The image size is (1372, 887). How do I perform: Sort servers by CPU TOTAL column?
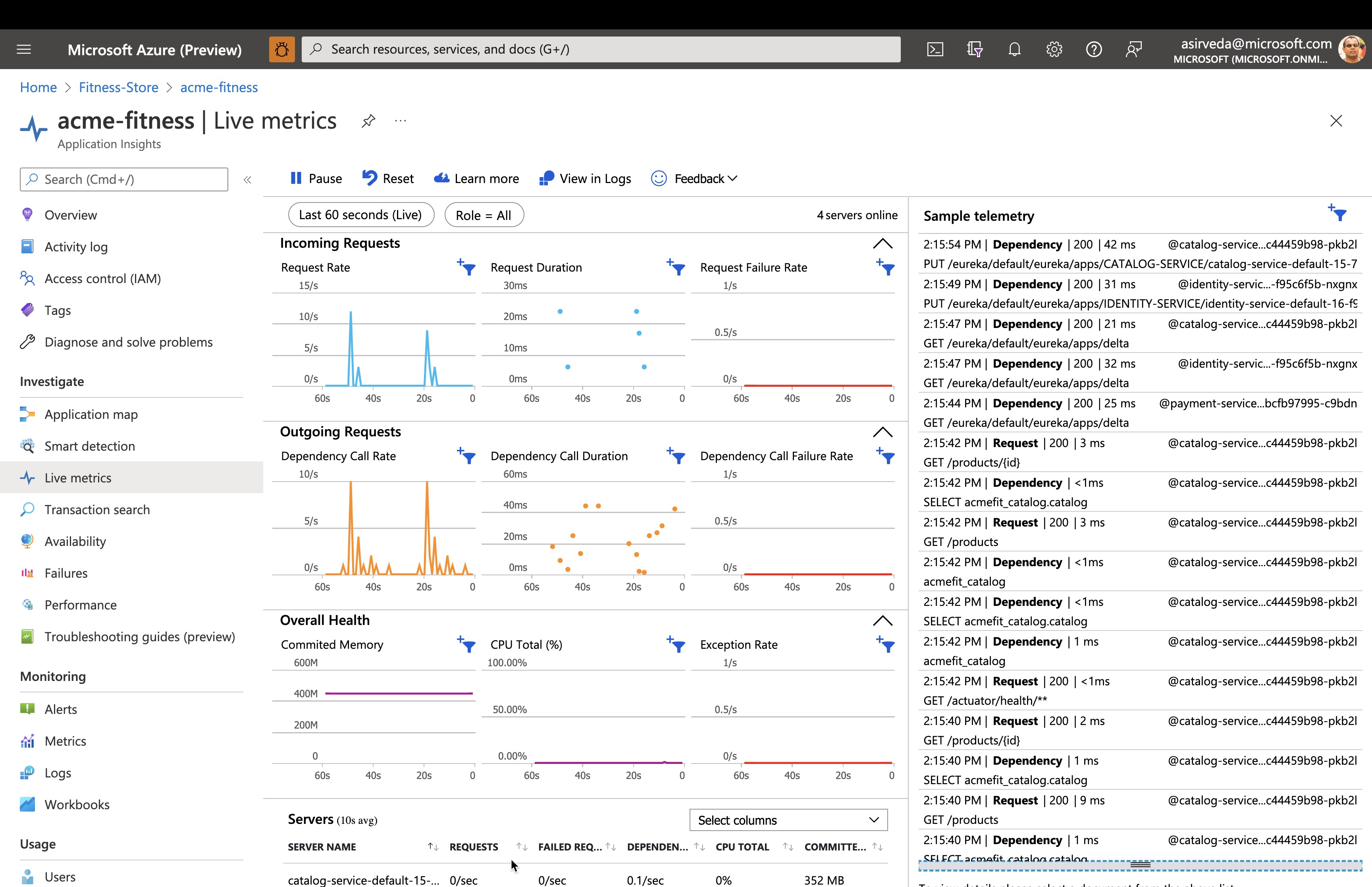coord(788,847)
